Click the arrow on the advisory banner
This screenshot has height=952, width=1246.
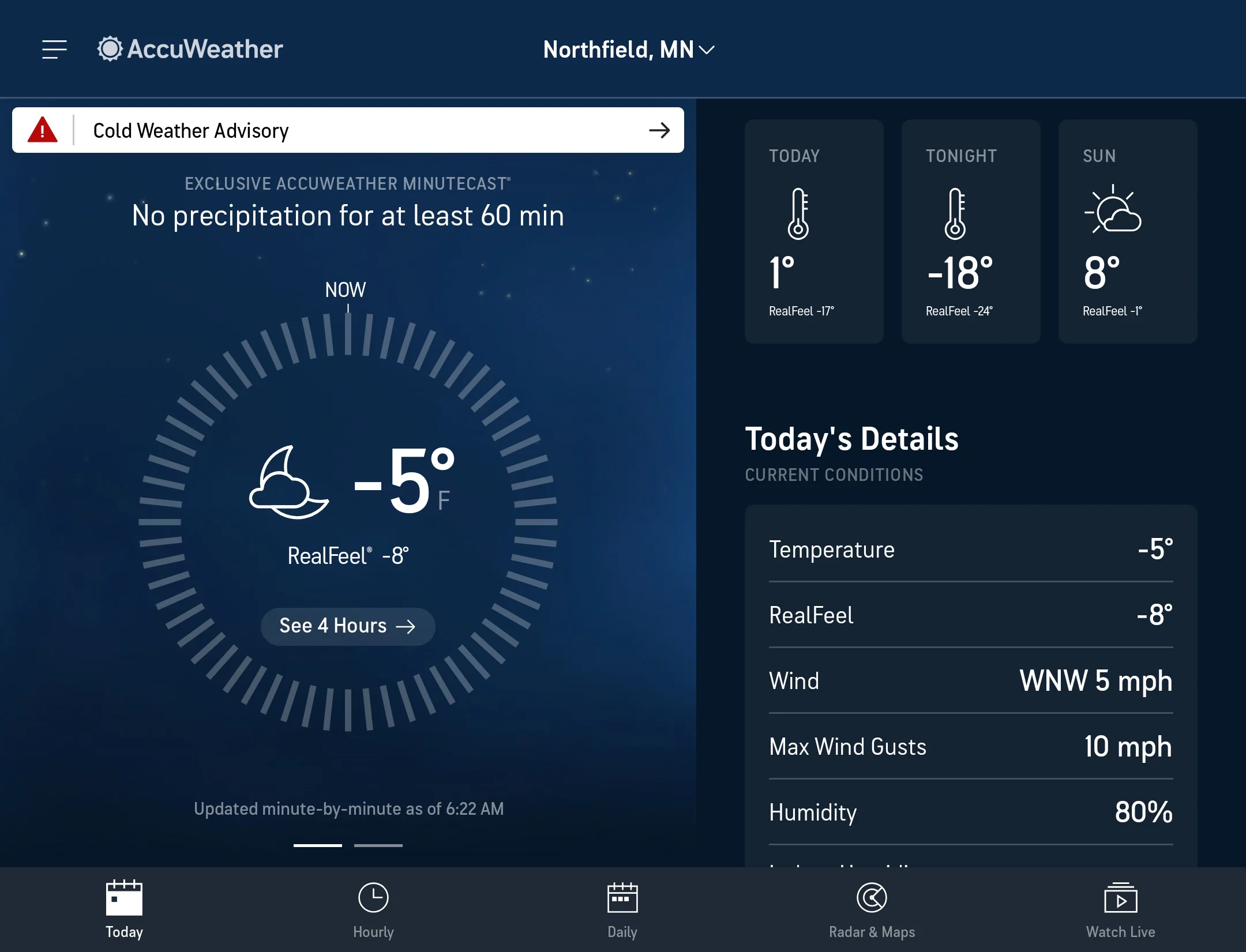(x=659, y=130)
